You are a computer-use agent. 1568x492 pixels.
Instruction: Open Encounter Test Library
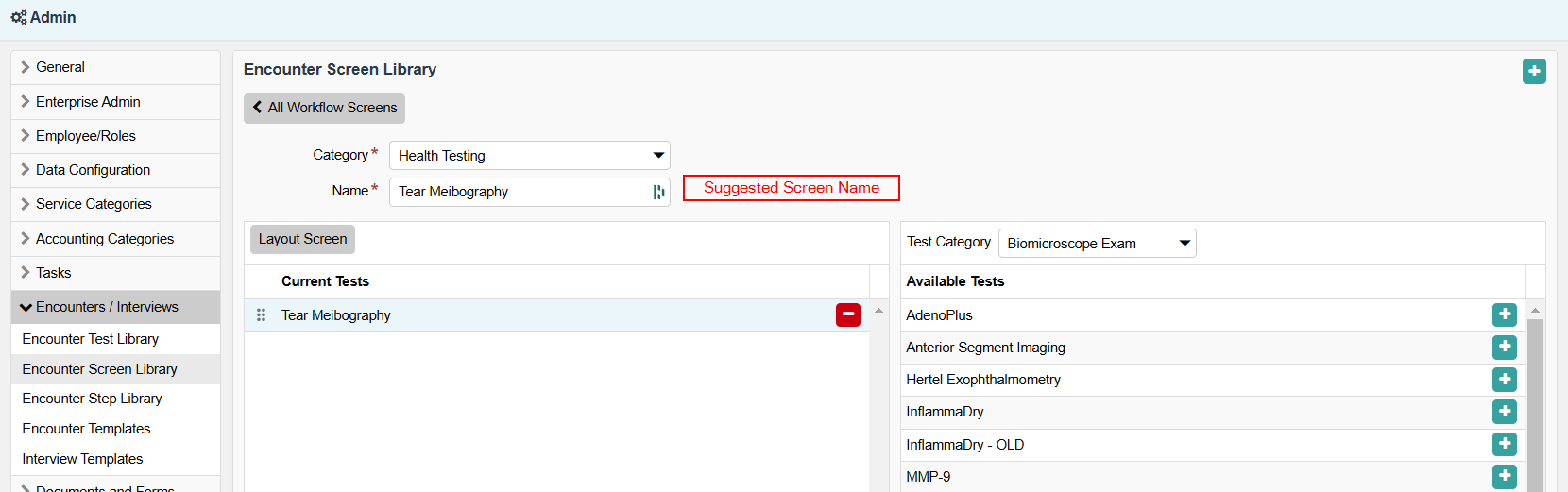tap(91, 339)
